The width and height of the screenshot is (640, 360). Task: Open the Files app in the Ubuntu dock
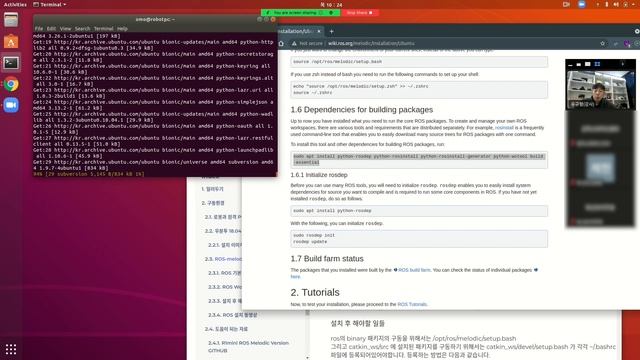(11, 20)
